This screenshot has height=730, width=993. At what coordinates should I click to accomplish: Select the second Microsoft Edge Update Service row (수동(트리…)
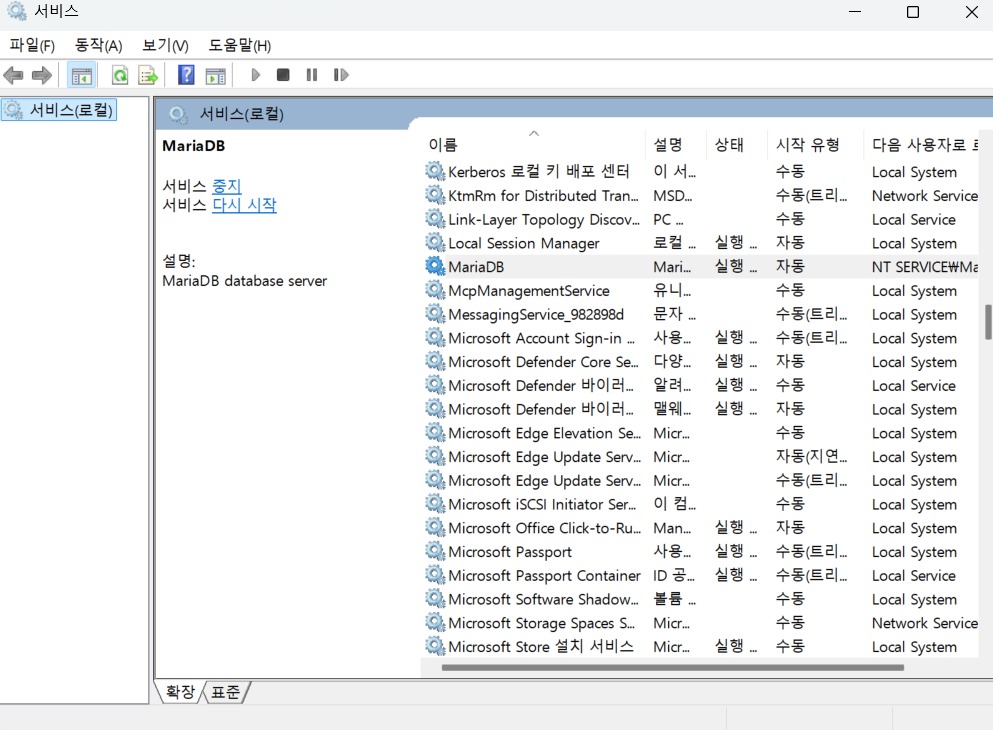(701, 481)
